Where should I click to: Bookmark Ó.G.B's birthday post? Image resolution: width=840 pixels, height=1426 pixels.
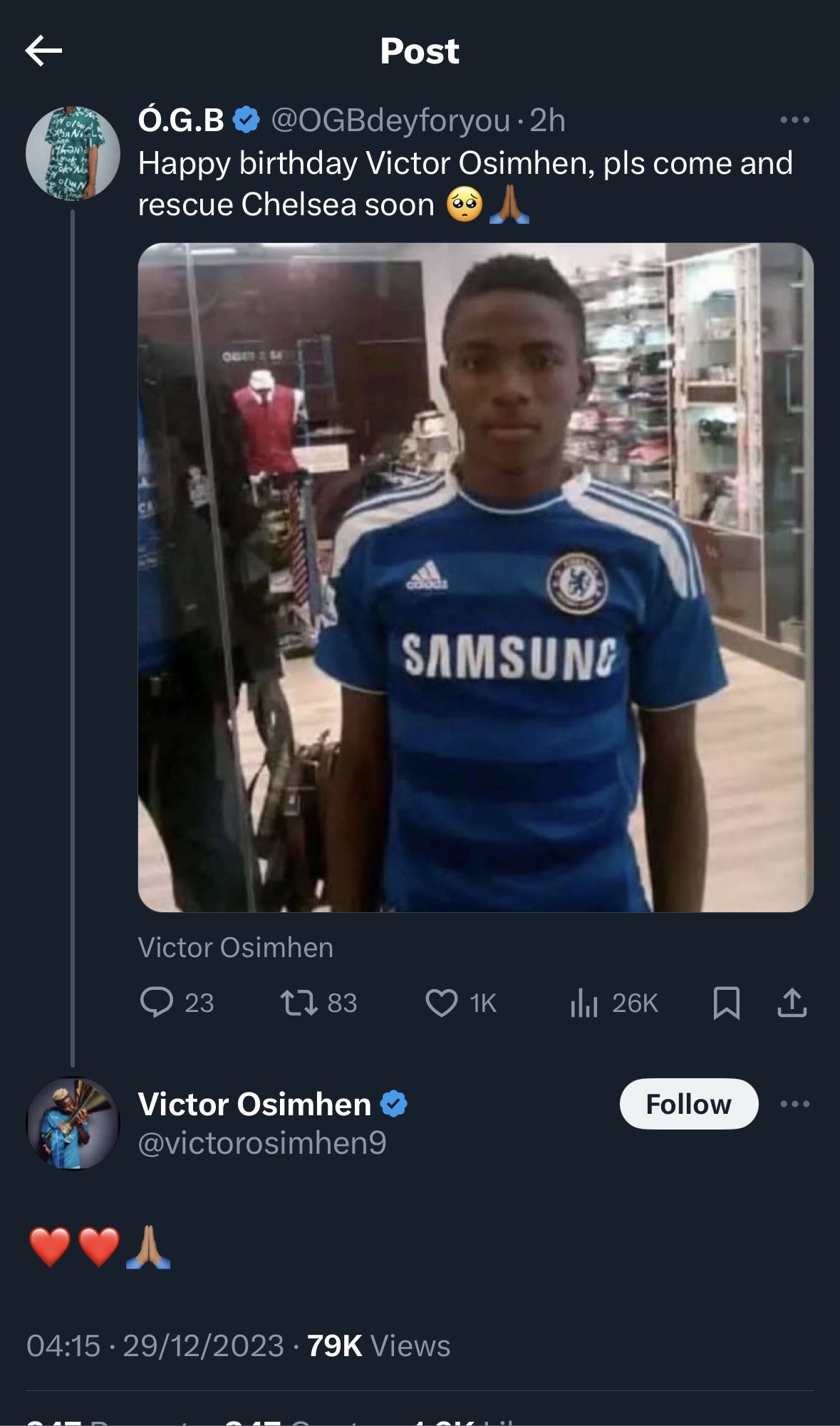coord(726,1002)
